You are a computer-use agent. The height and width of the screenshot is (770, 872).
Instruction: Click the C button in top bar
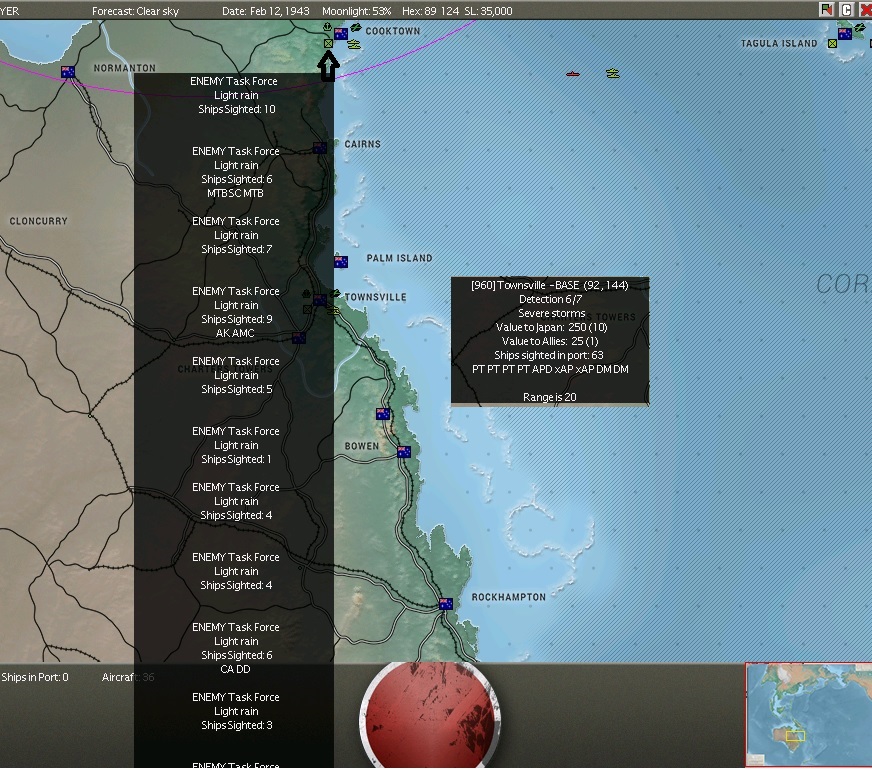[x=846, y=10]
